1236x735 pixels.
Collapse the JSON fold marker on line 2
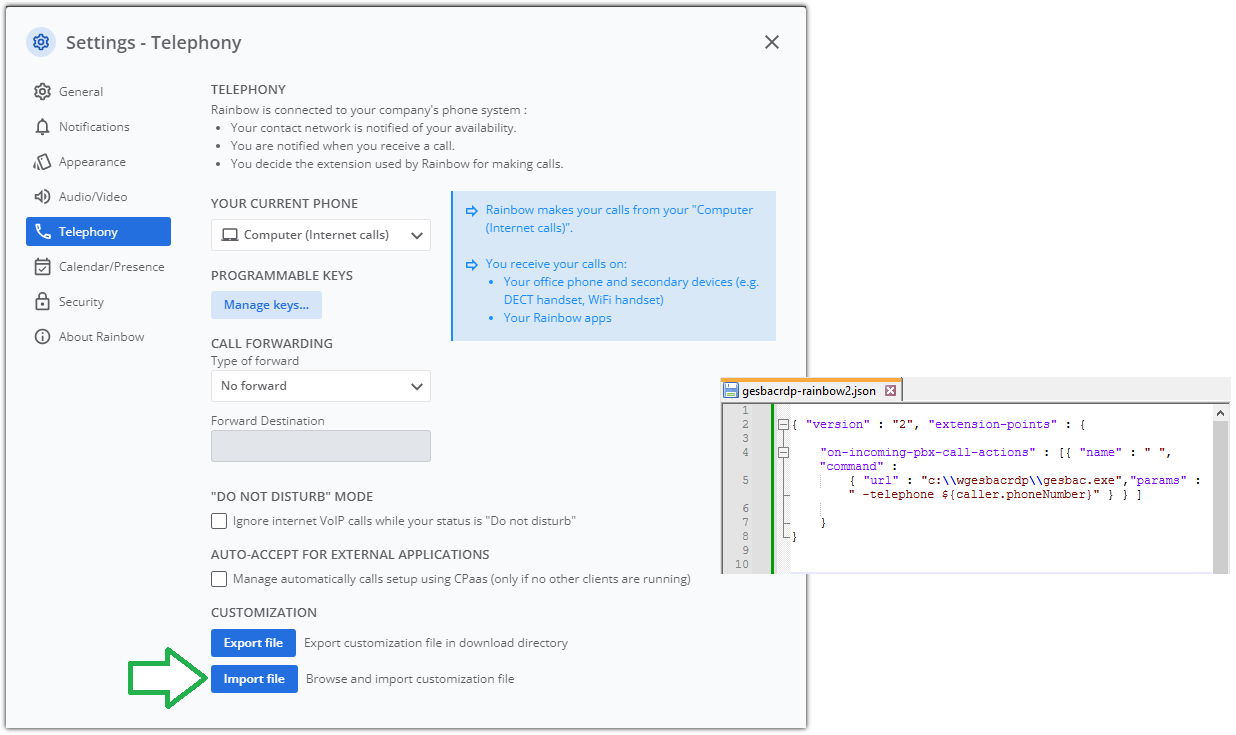click(782, 425)
